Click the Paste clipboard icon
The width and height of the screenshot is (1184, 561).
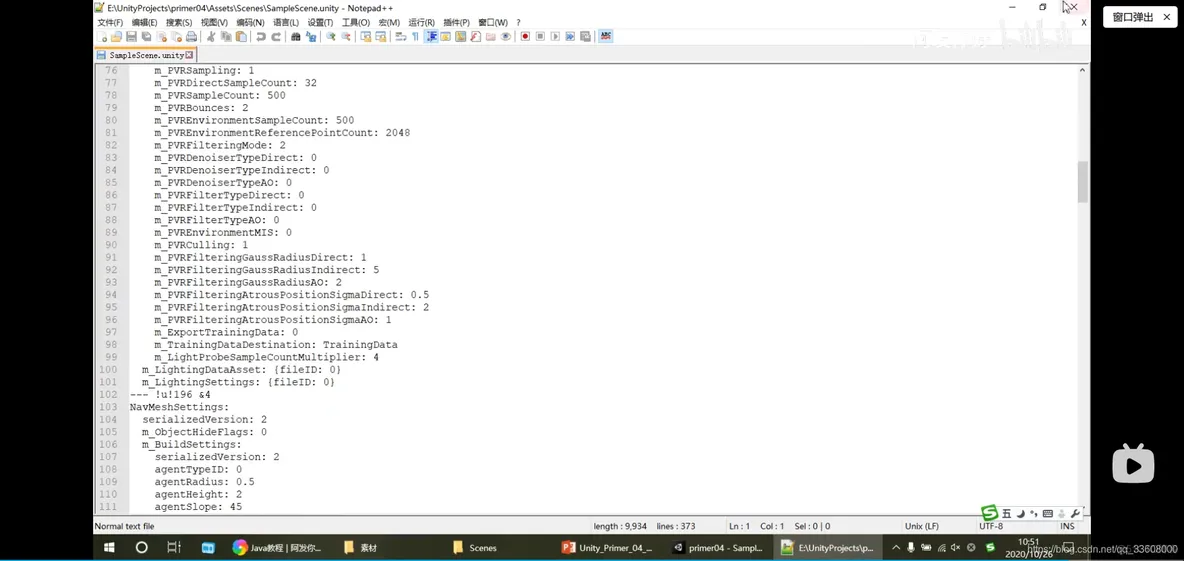click(x=241, y=36)
